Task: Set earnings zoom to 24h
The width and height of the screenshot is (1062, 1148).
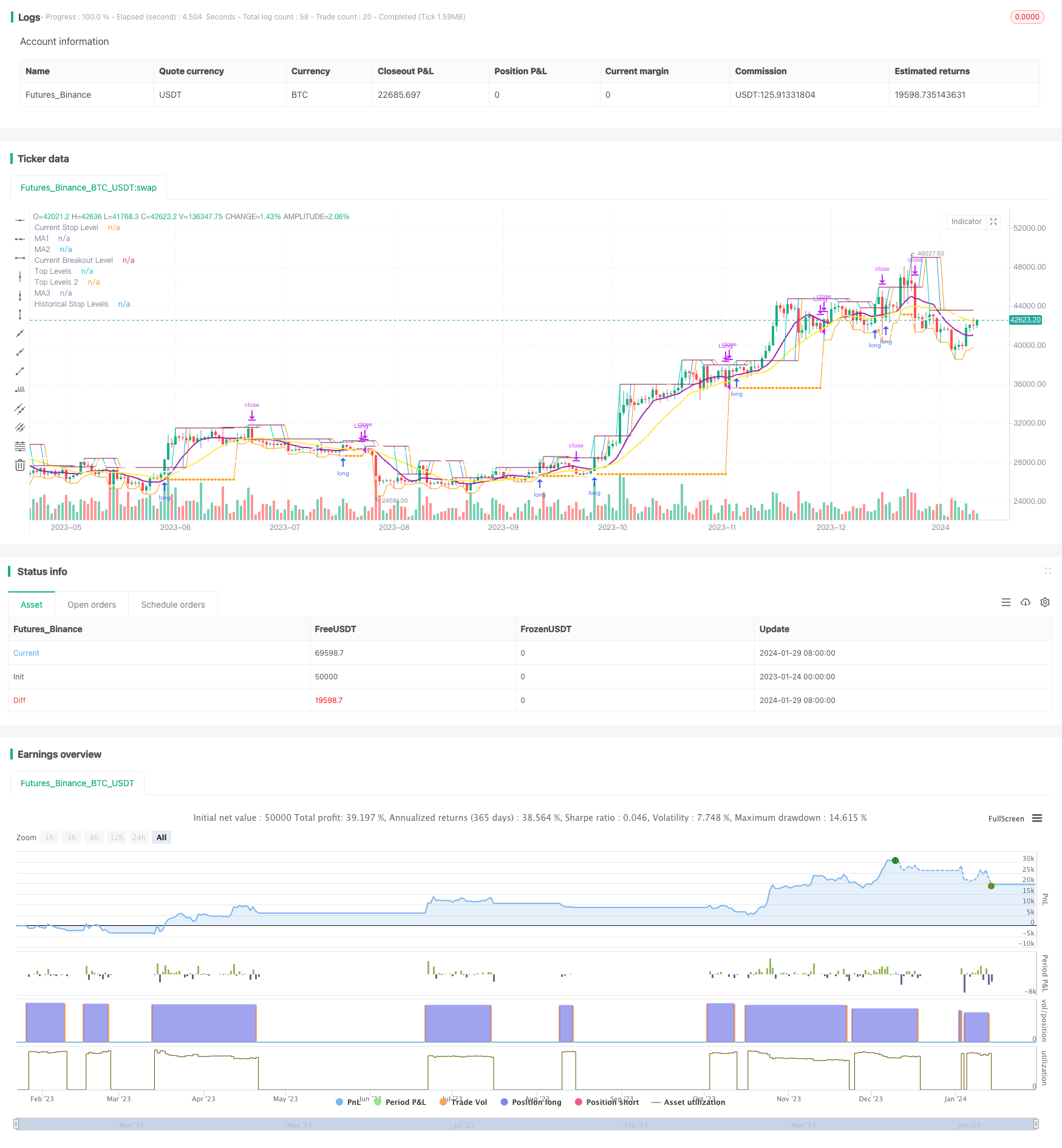Action: [x=139, y=837]
